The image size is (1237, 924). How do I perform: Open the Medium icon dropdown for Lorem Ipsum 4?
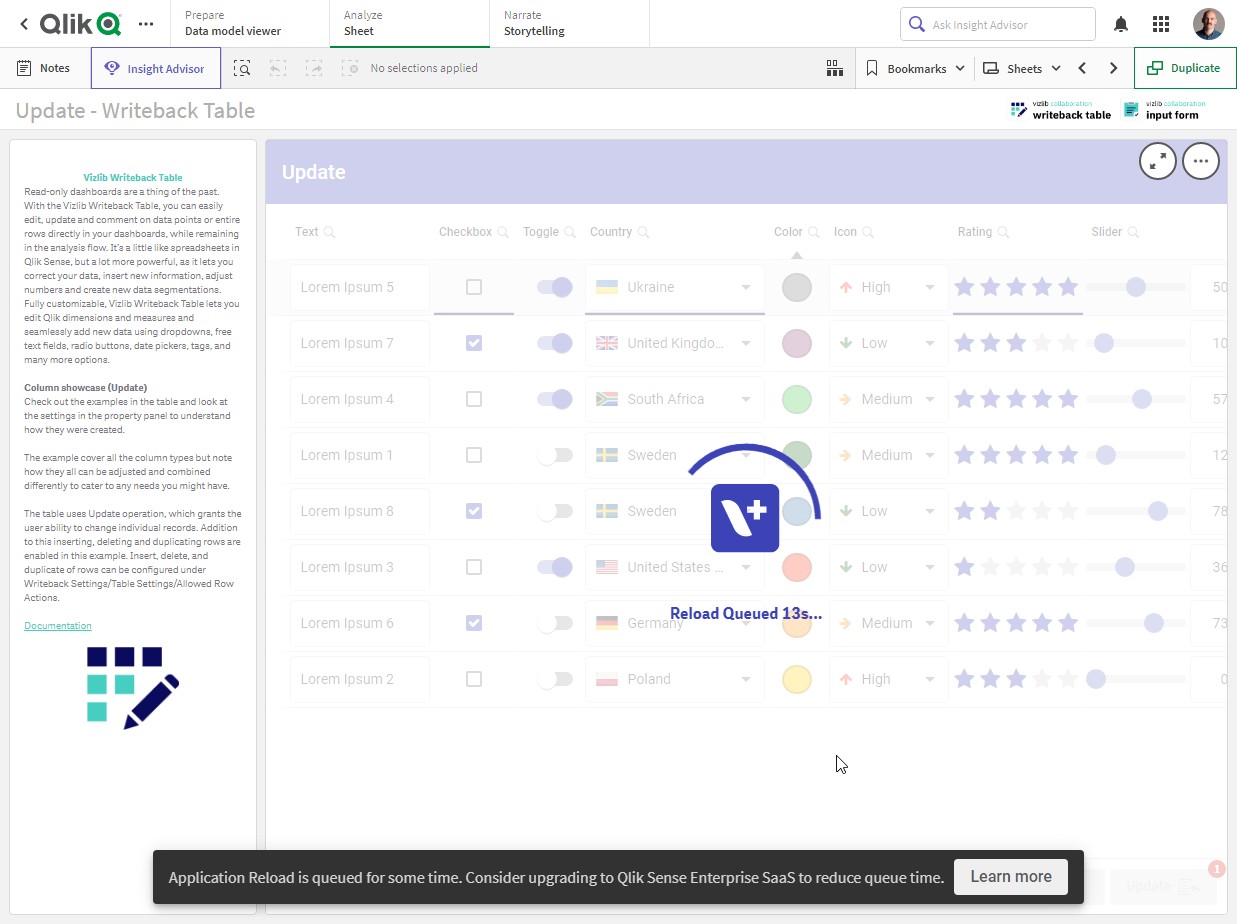point(888,399)
